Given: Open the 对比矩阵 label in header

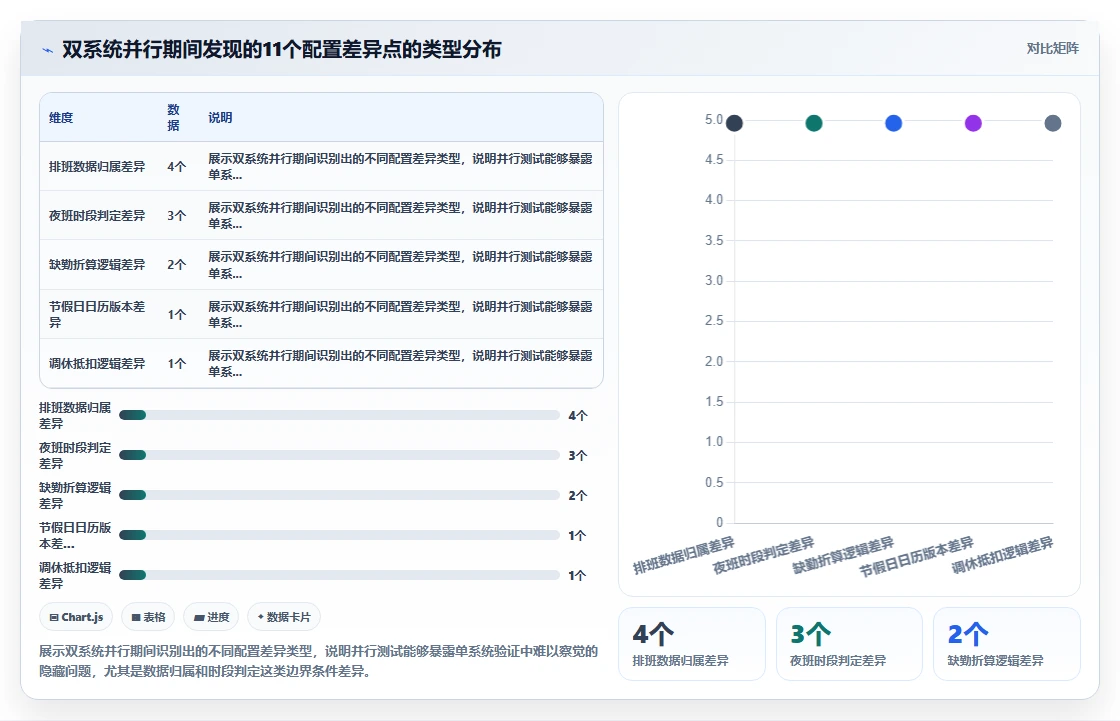Looking at the screenshot, I should [1052, 49].
